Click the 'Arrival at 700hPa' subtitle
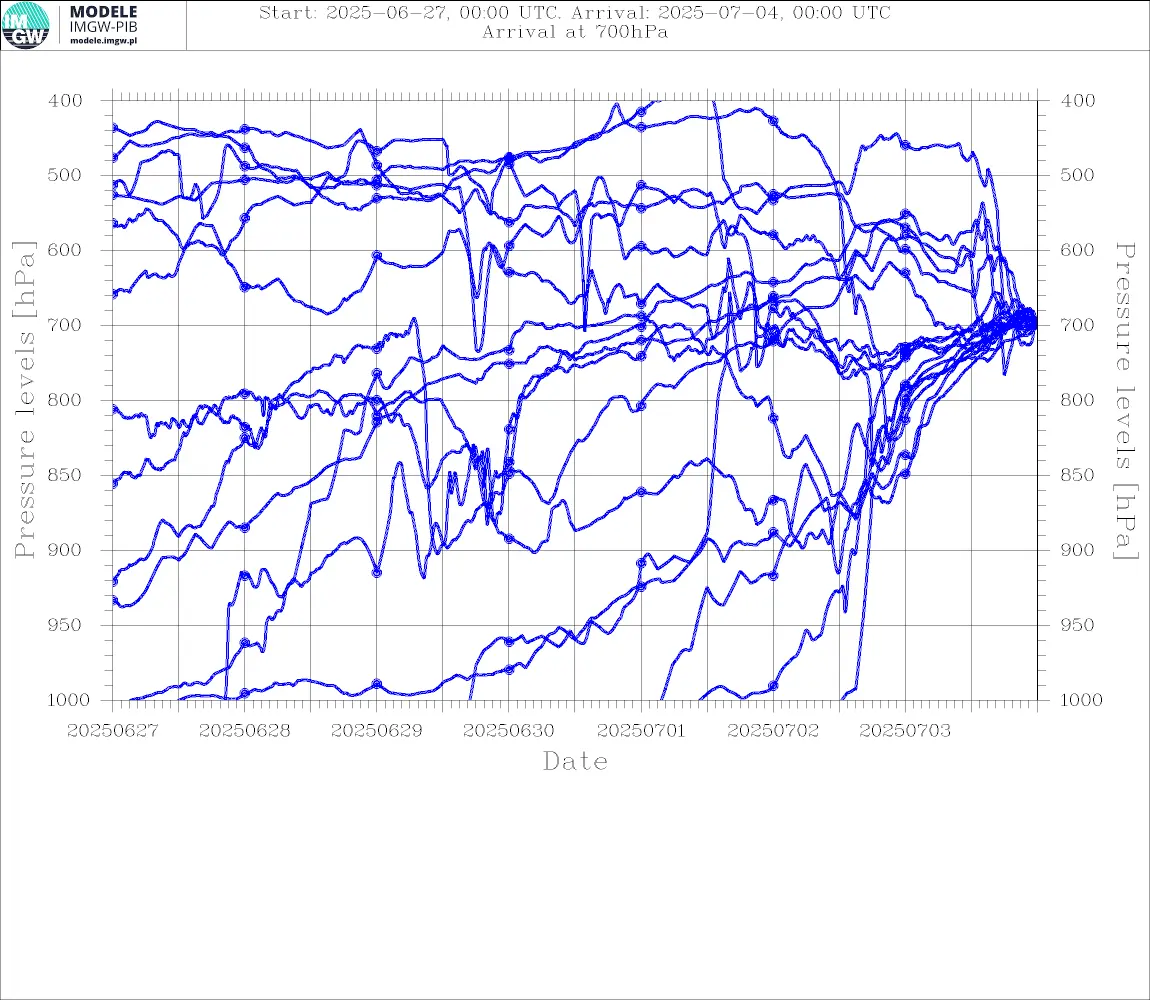The image size is (1150, 1000). tap(575, 32)
